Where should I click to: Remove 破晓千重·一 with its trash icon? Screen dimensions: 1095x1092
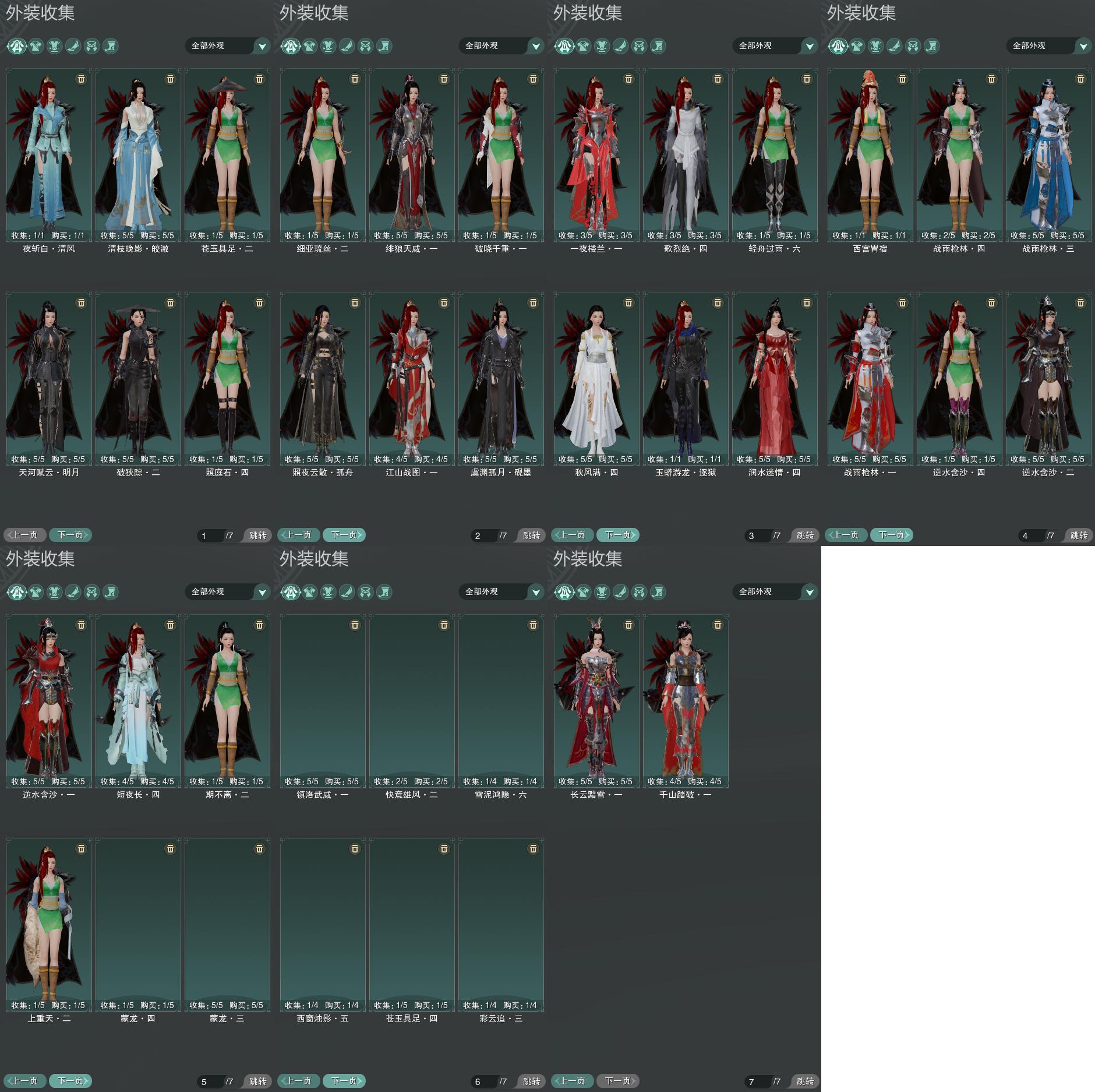pos(533,79)
